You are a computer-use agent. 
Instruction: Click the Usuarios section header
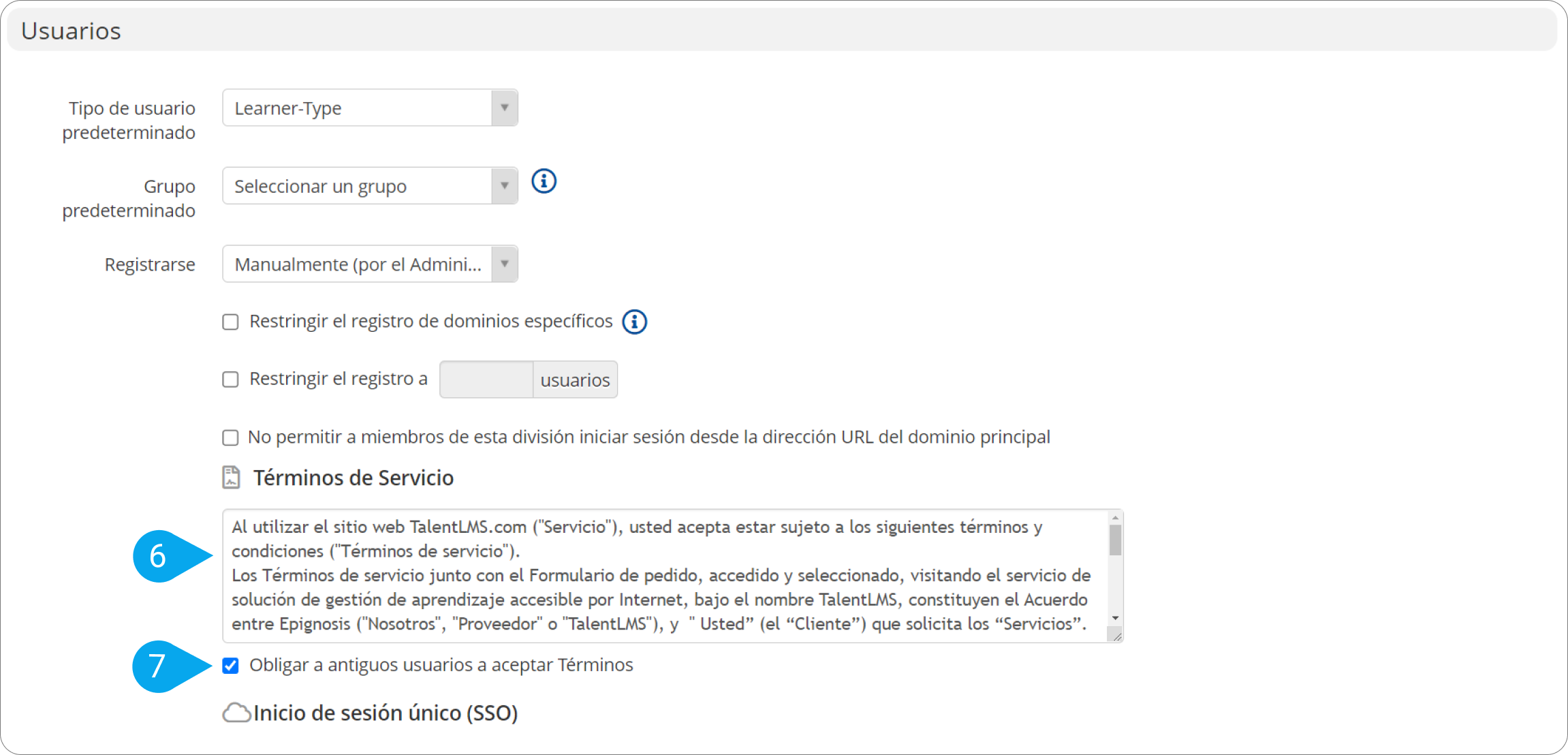tap(72, 31)
